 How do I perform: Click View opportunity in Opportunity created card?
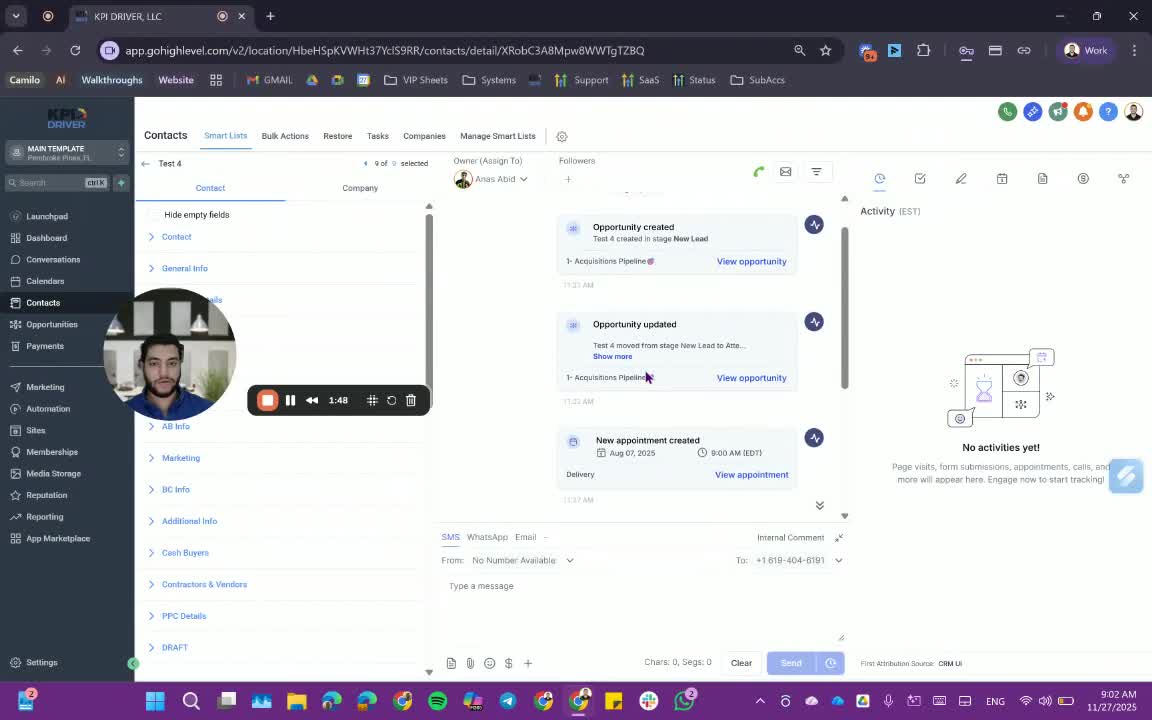(x=751, y=262)
